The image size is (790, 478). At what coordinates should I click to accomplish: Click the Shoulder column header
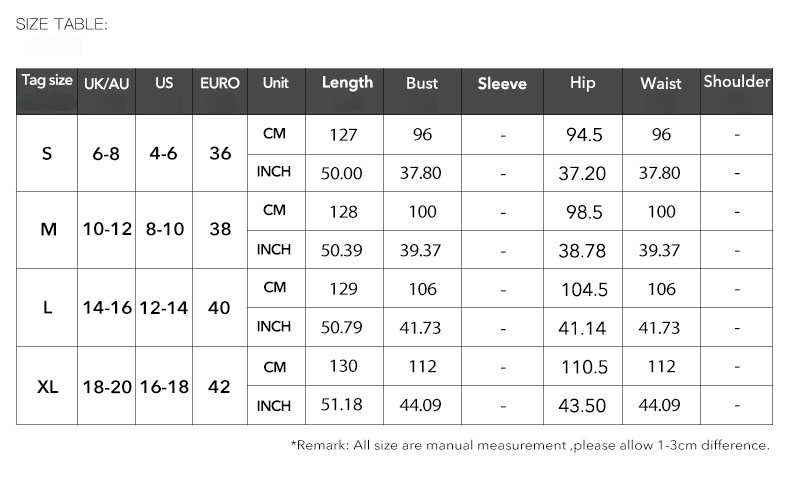click(x=736, y=82)
